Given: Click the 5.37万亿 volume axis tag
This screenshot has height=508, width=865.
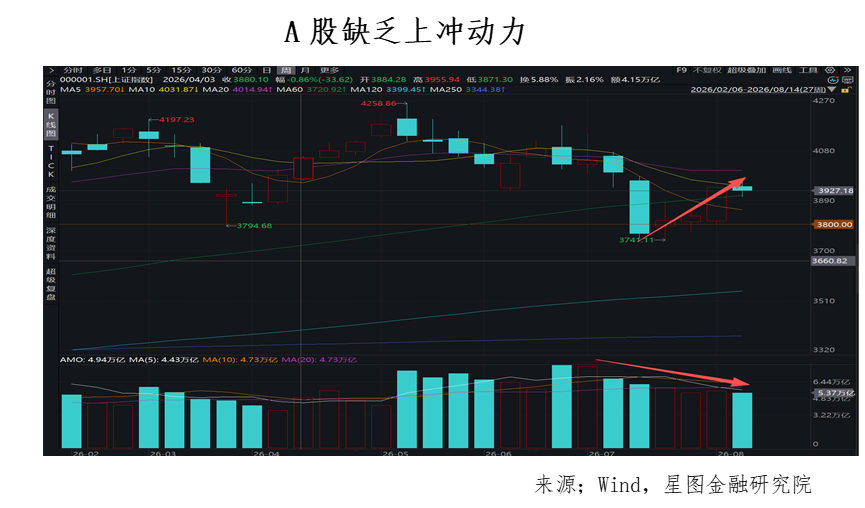Looking at the screenshot, I should pos(835,393).
